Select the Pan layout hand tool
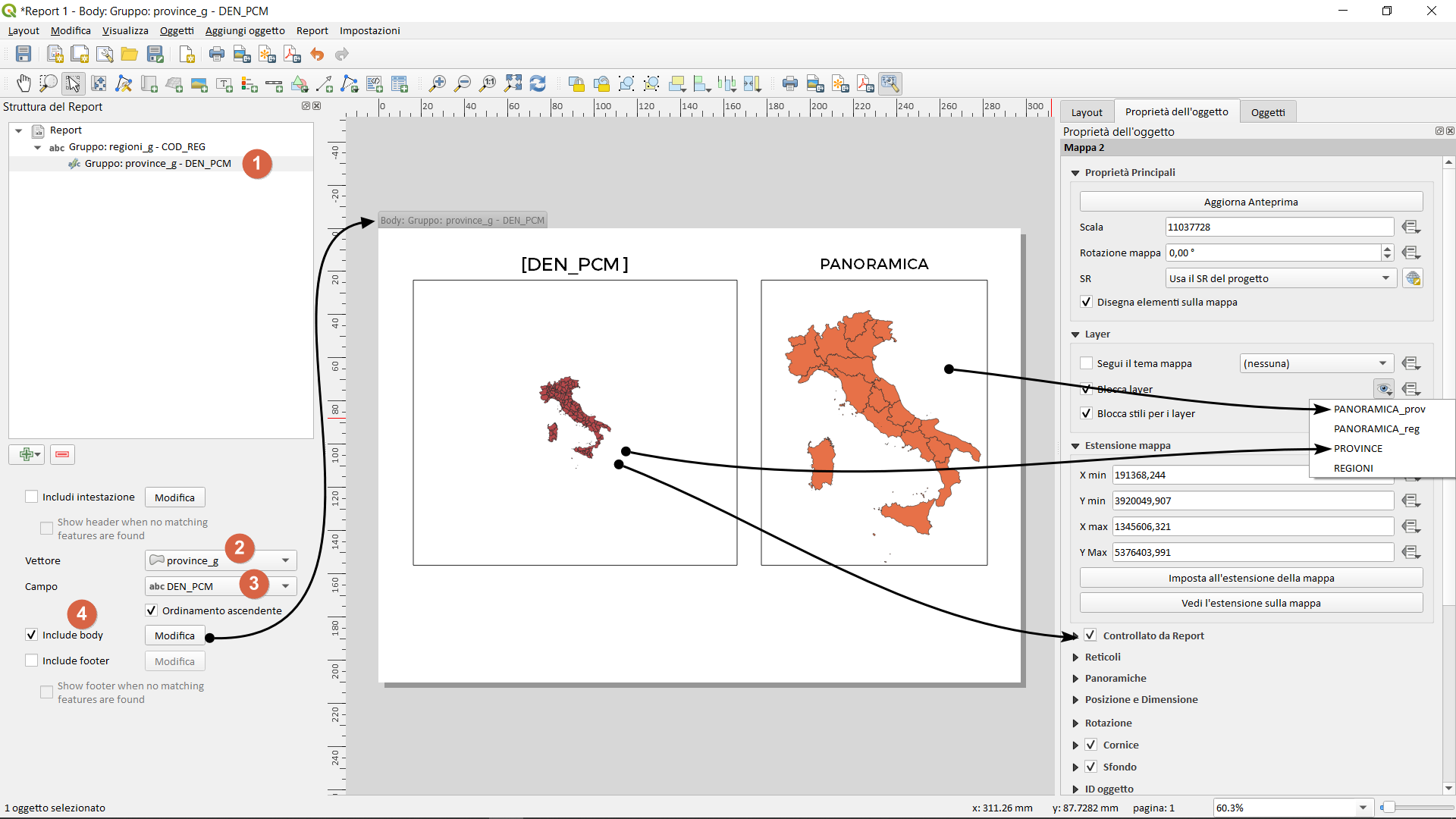 [x=24, y=83]
